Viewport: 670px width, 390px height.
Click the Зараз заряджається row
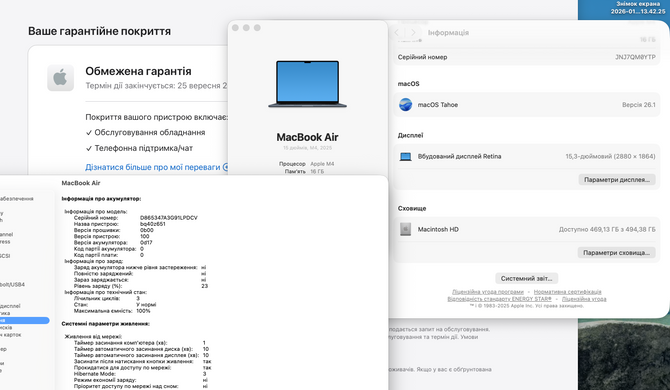[140, 280]
